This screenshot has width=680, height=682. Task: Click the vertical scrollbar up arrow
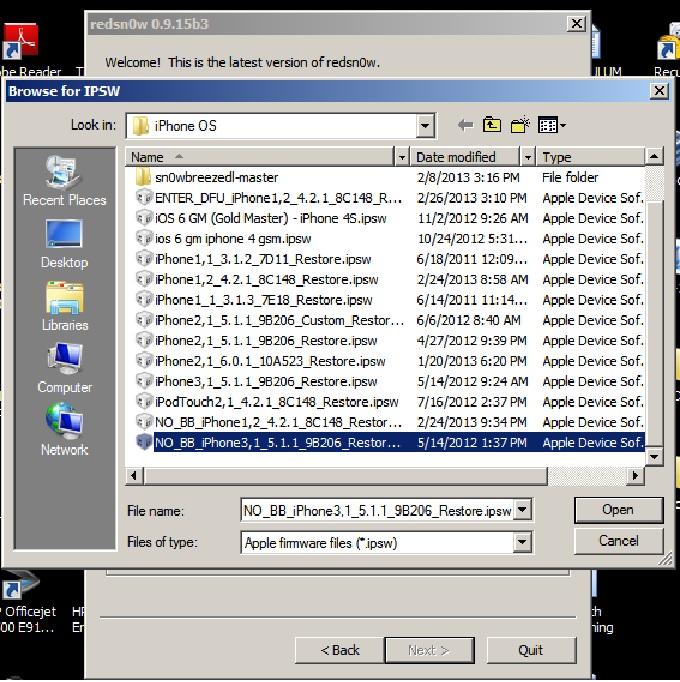654,156
